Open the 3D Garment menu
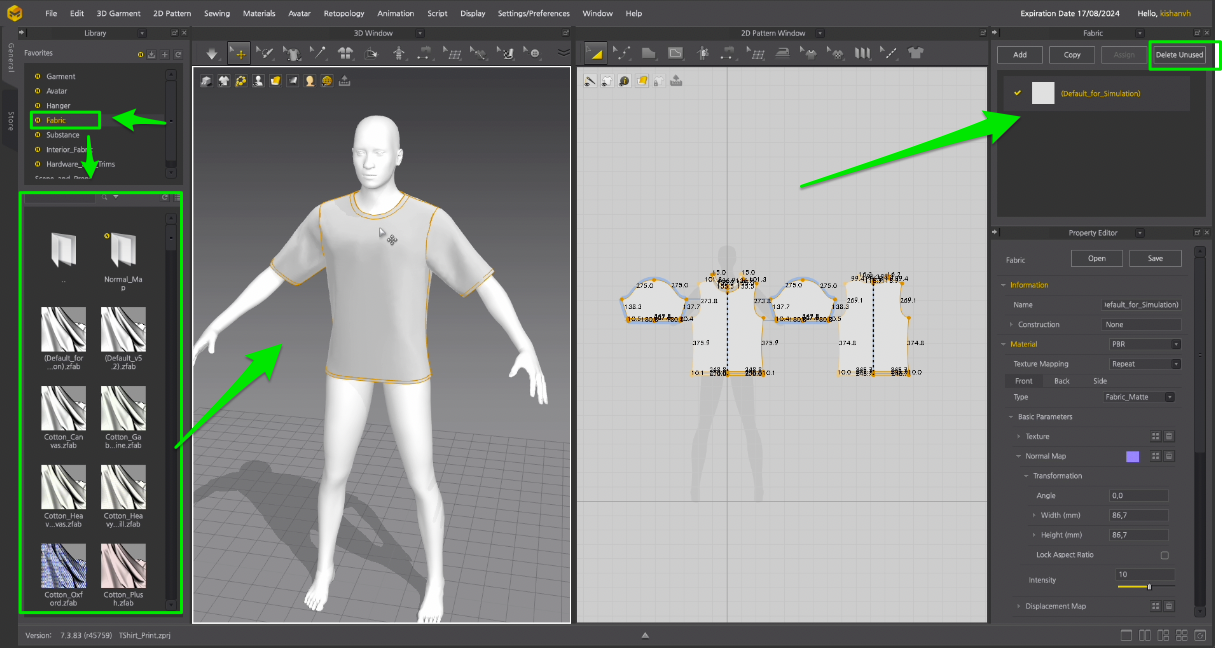 point(119,14)
